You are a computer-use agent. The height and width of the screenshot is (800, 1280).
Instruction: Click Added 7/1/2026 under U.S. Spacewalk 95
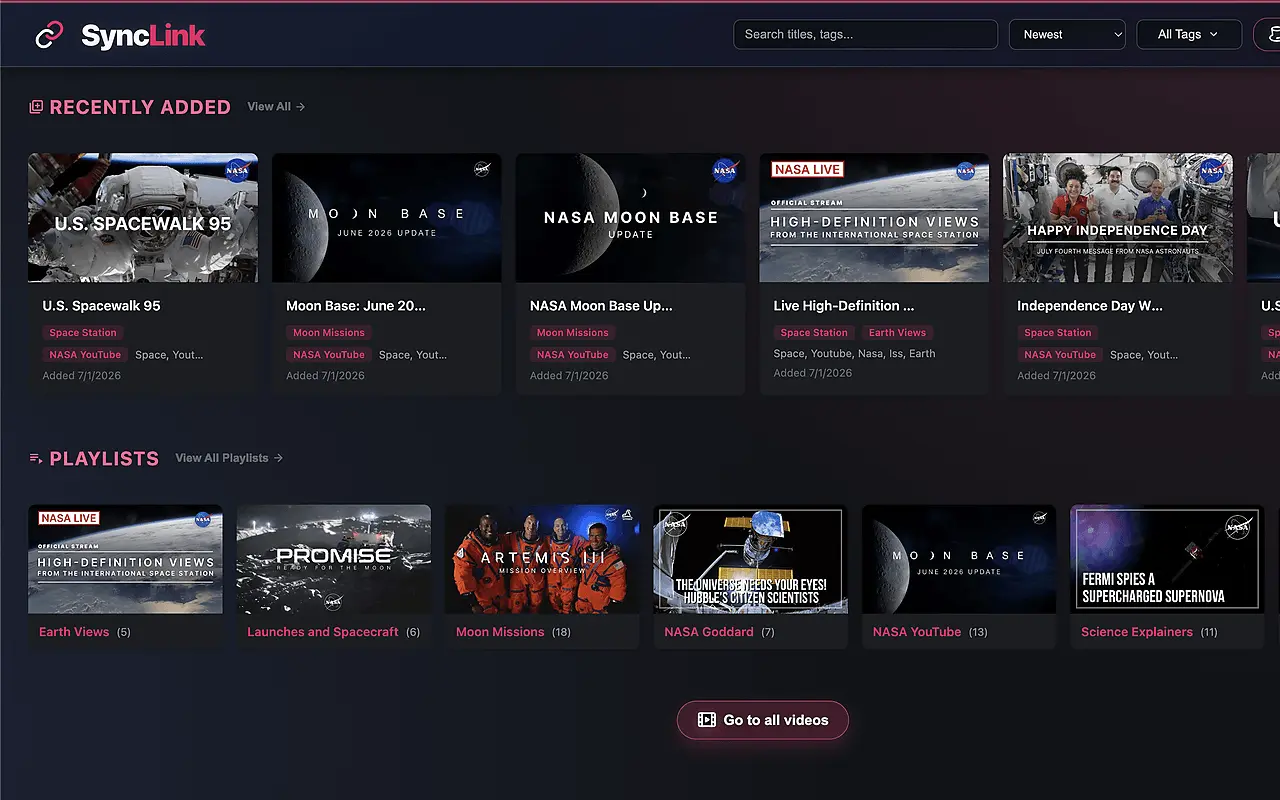pos(82,376)
